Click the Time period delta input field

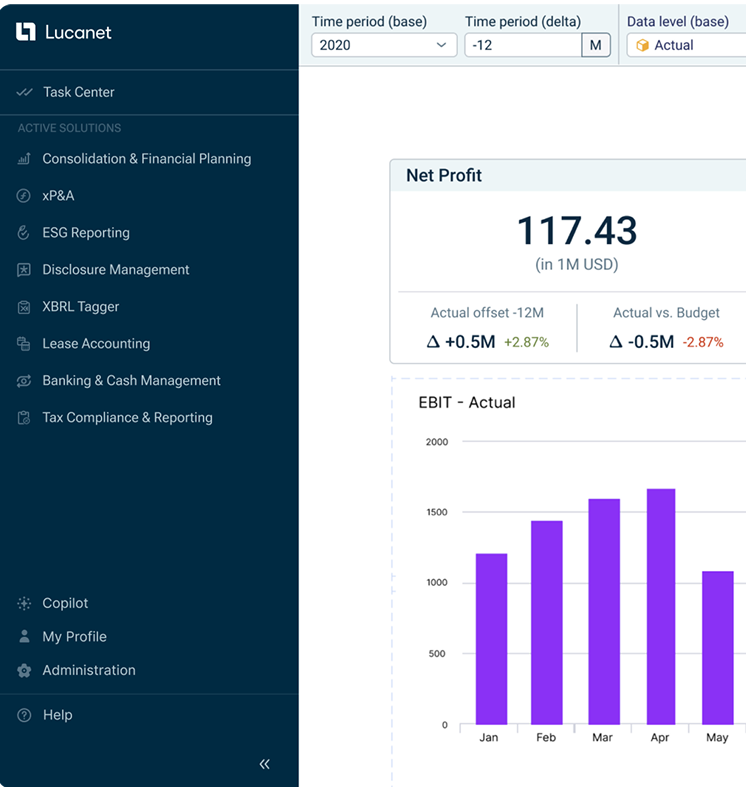click(522, 45)
